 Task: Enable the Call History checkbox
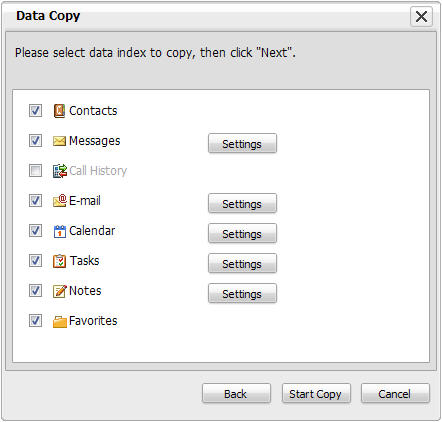(35, 171)
